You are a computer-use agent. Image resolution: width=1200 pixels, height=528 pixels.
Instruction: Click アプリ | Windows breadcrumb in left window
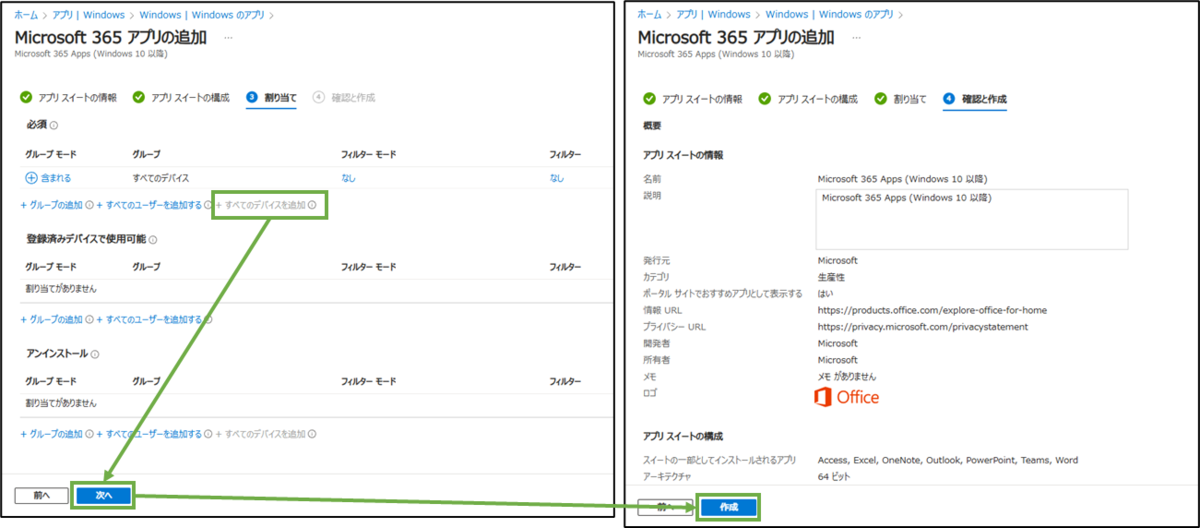91,15
